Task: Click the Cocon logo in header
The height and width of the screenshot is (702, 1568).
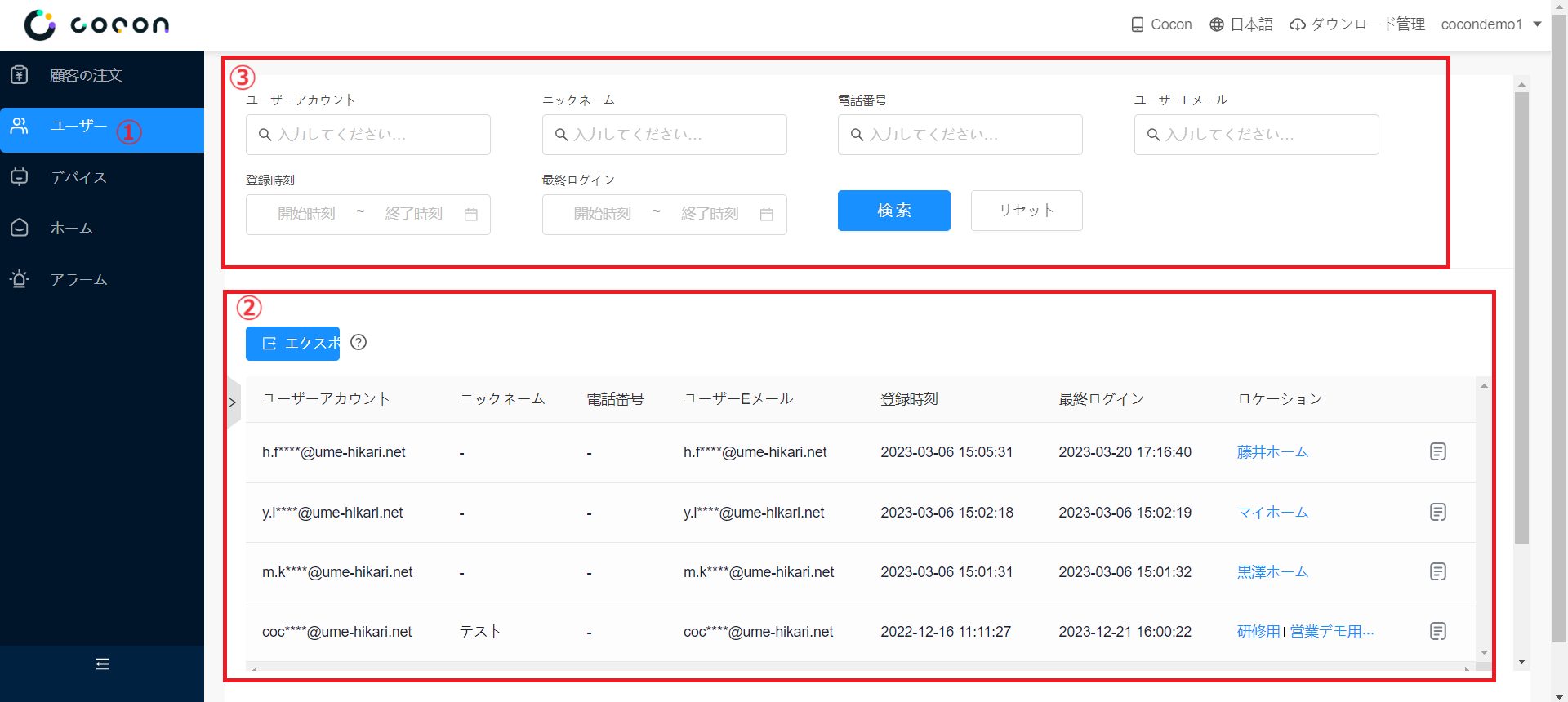Action: click(x=96, y=24)
